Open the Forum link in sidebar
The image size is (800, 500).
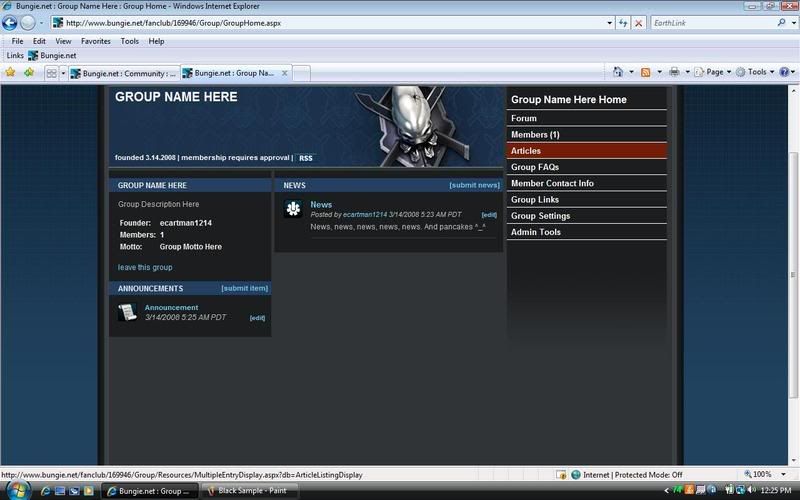524,118
